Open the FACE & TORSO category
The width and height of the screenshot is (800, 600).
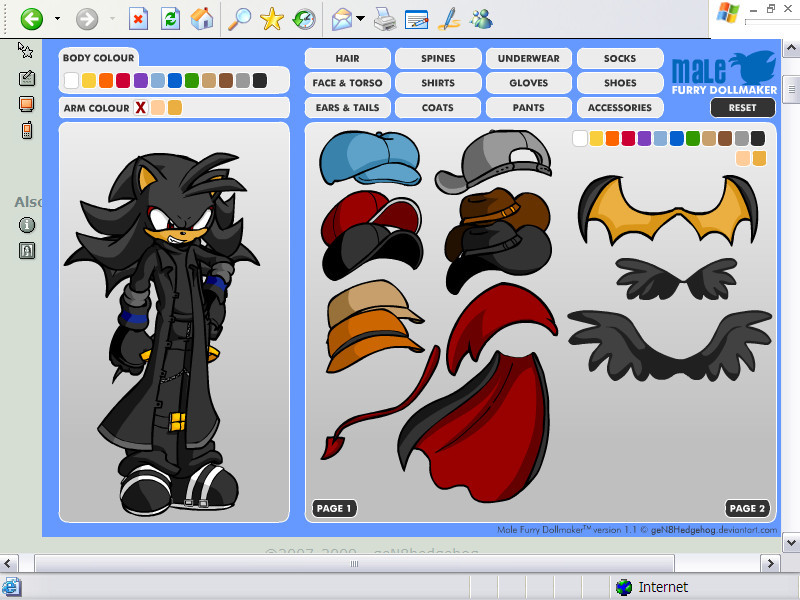347,83
